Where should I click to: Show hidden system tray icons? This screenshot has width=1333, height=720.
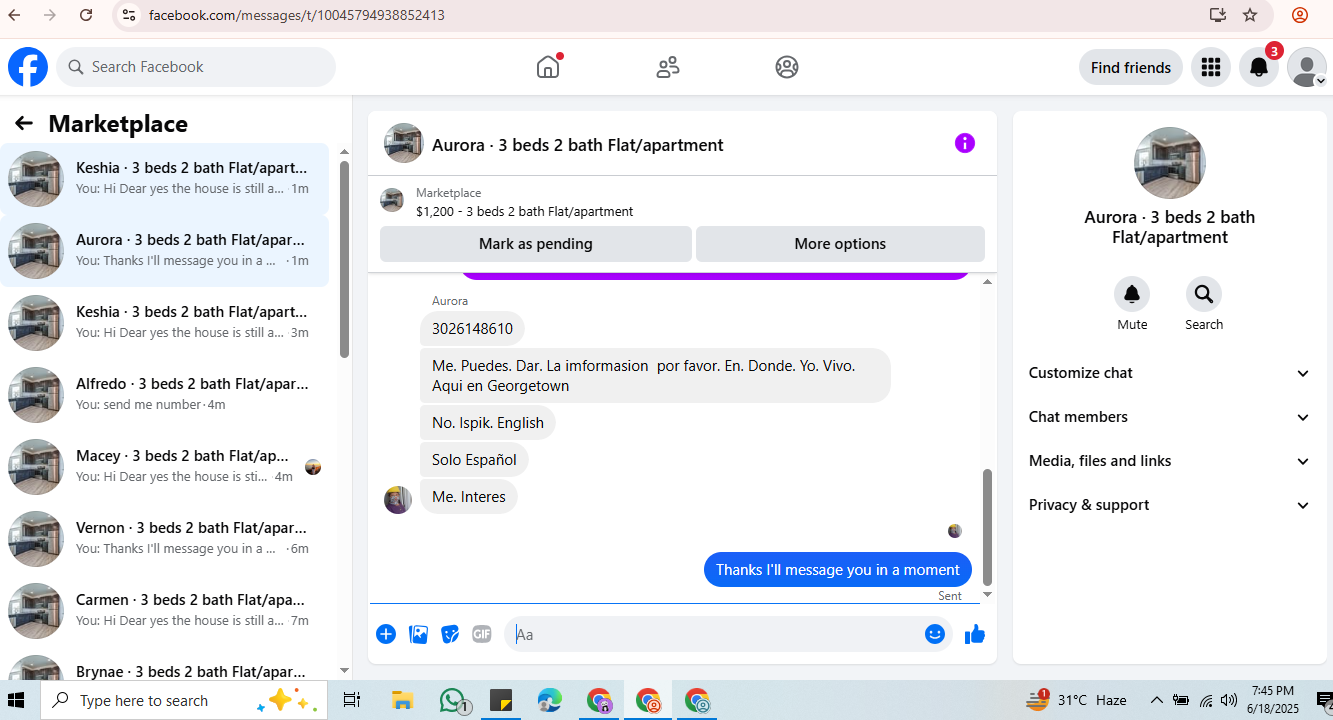pyautogui.click(x=1157, y=700)
